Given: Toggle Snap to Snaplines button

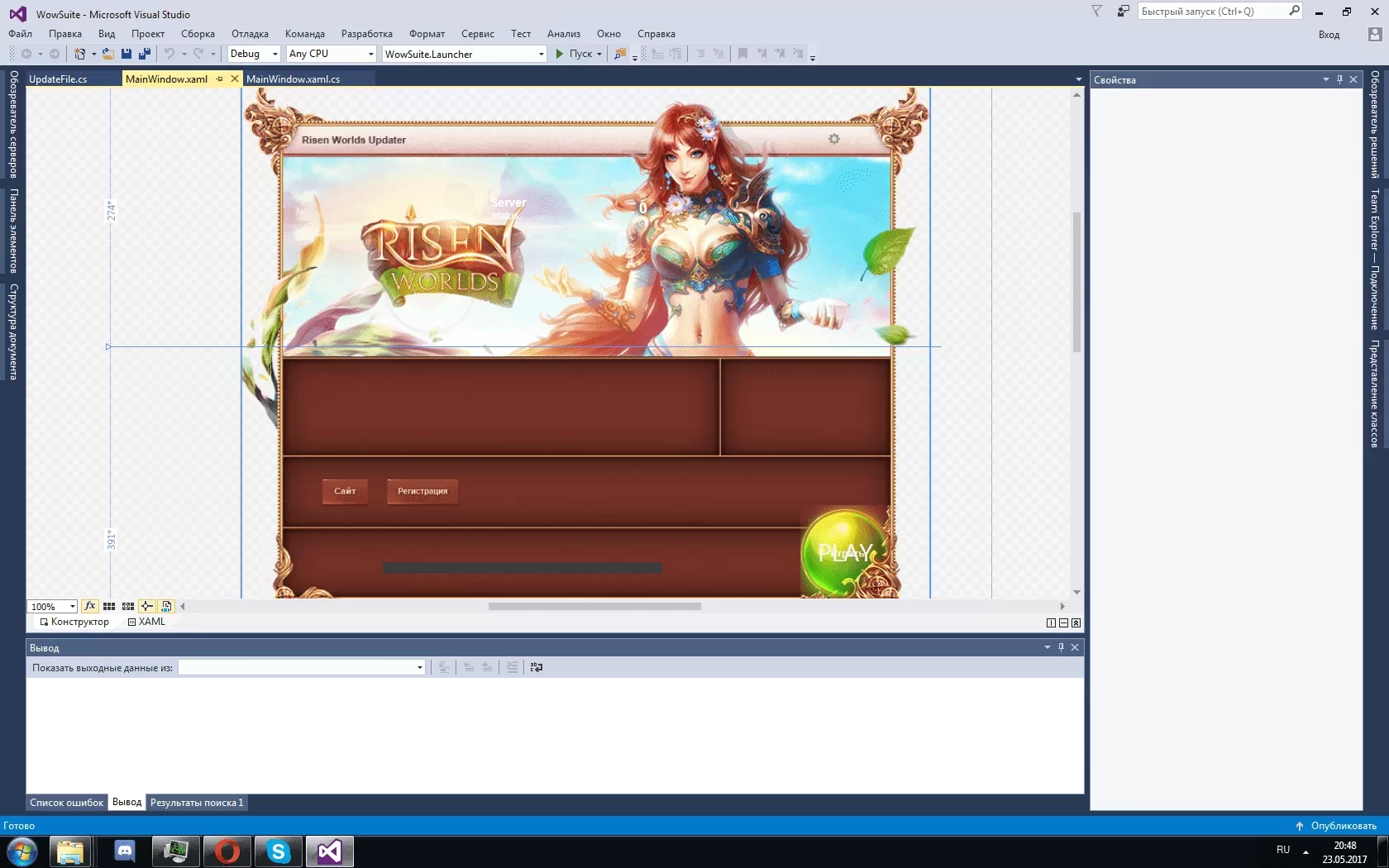Looking at the screenshot, I should pos(147,606).
